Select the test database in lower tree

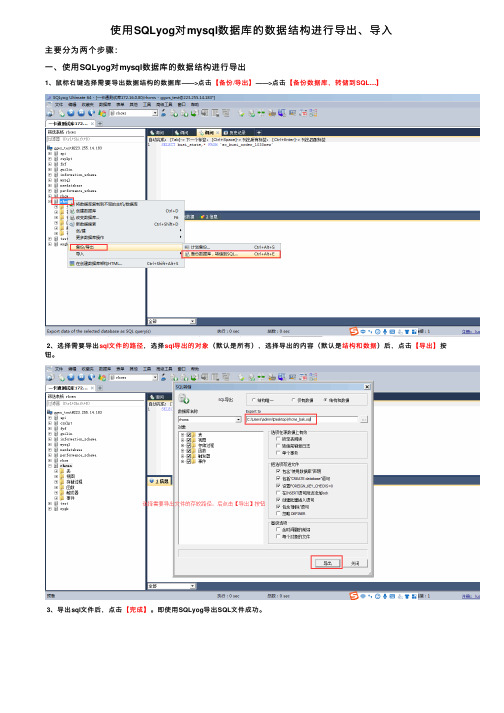(x=64, y=503)
